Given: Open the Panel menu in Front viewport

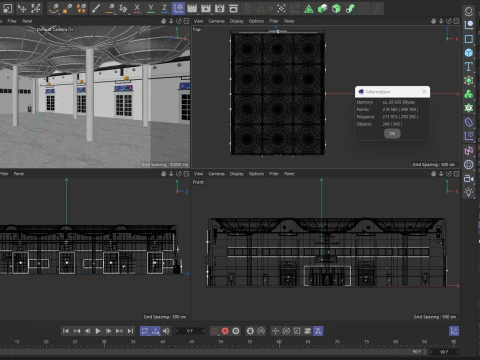Looking at the screenshot, I should point(289,174).
